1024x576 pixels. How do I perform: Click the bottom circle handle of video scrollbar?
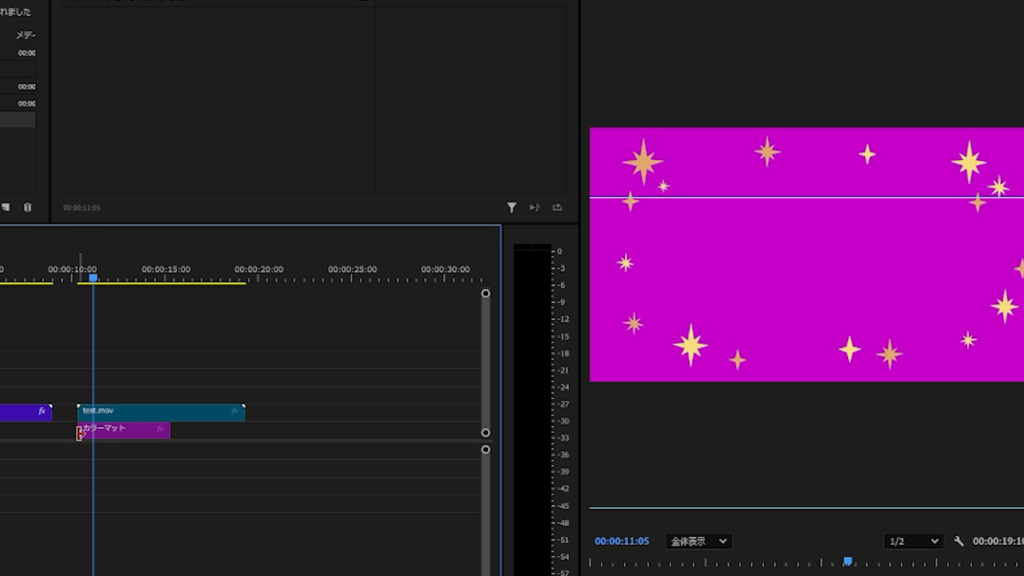coord(485,432)
